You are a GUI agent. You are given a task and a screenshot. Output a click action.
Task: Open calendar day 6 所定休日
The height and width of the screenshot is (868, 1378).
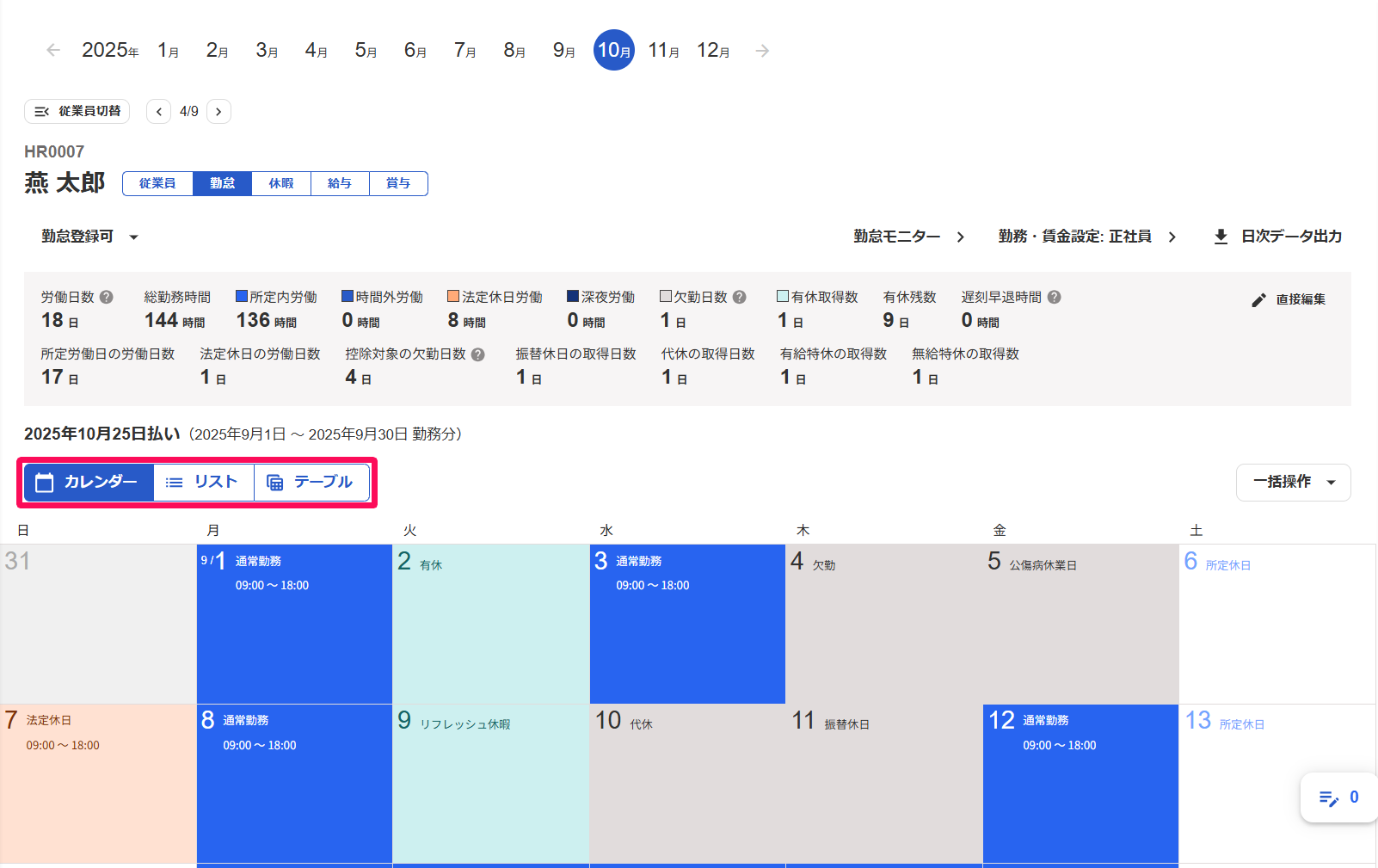click(1277, 624)
